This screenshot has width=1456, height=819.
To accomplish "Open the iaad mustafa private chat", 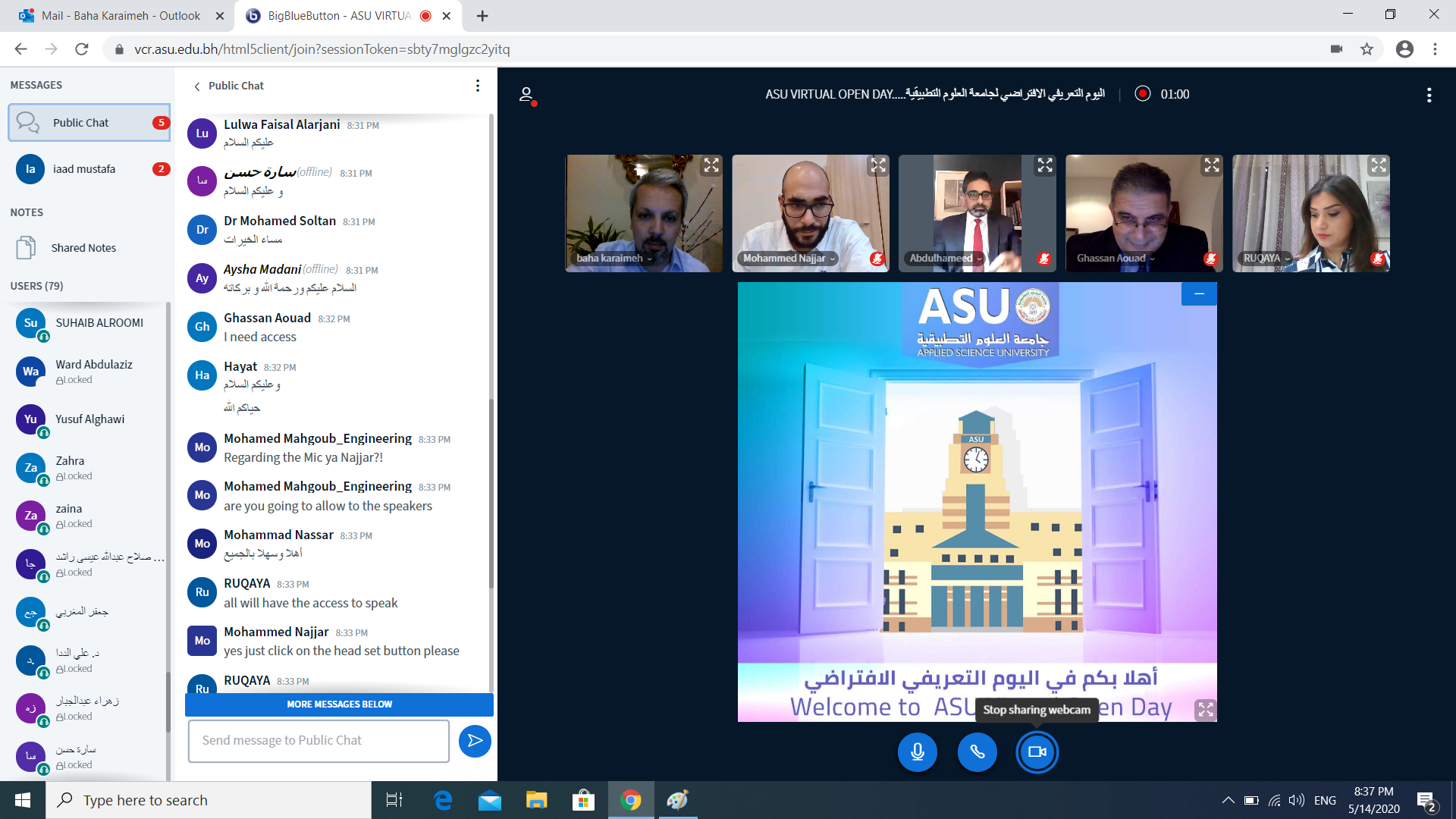I will (x=89, y=169).
